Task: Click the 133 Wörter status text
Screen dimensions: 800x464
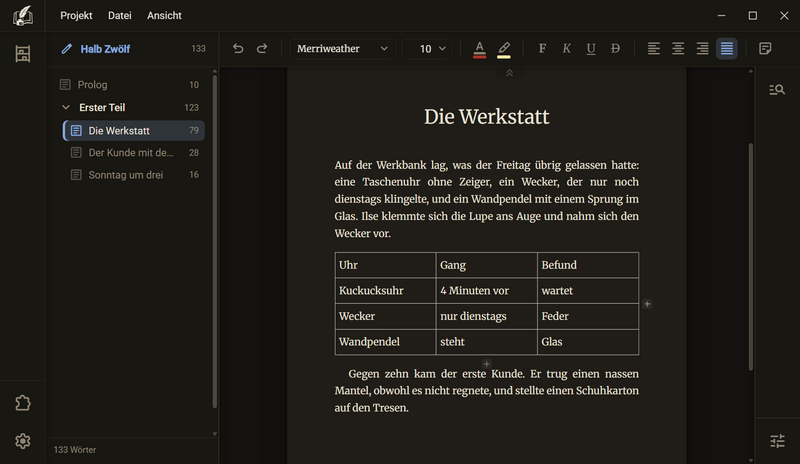Action: click(75, 450)
